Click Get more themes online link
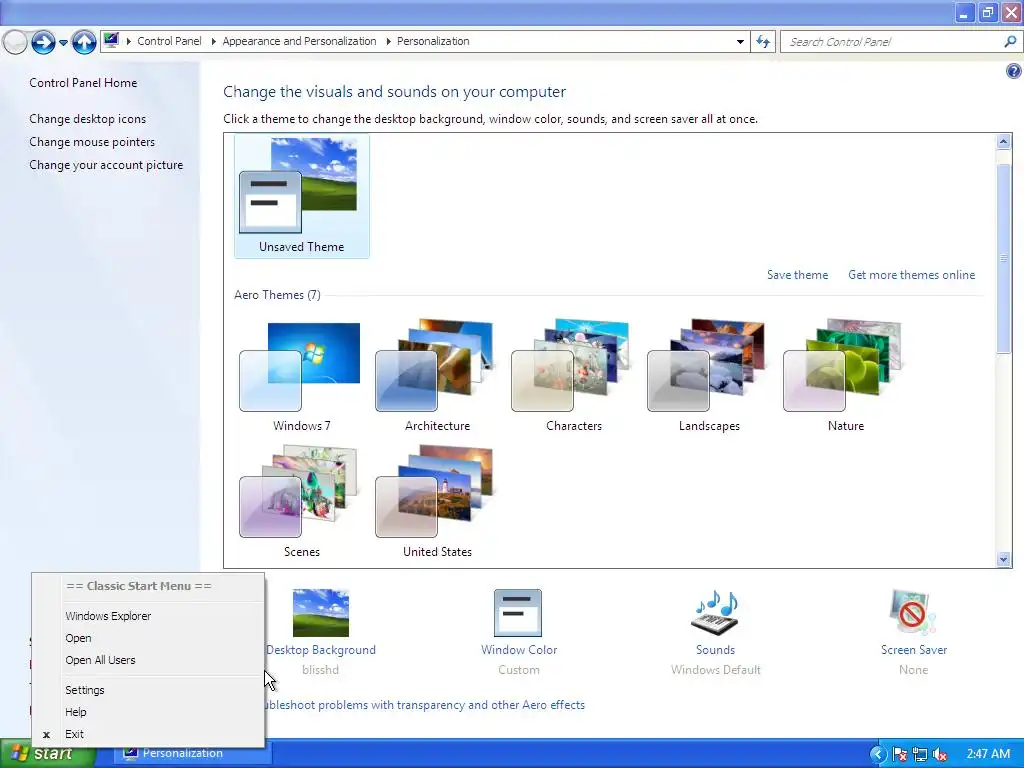Screen dimensions: 1024x768 (911, 275)
